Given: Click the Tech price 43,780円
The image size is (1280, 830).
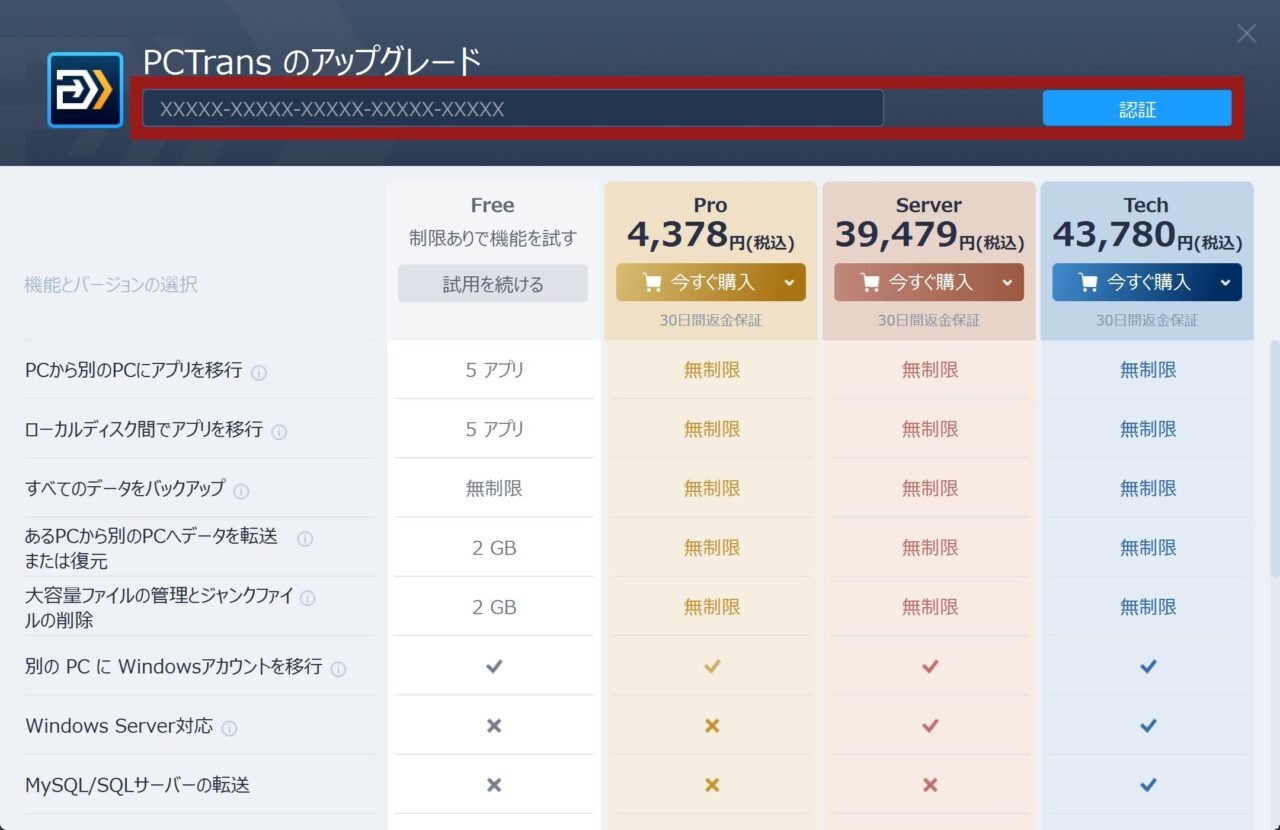Looking at the screenshot, I should tap(1147, 235).
